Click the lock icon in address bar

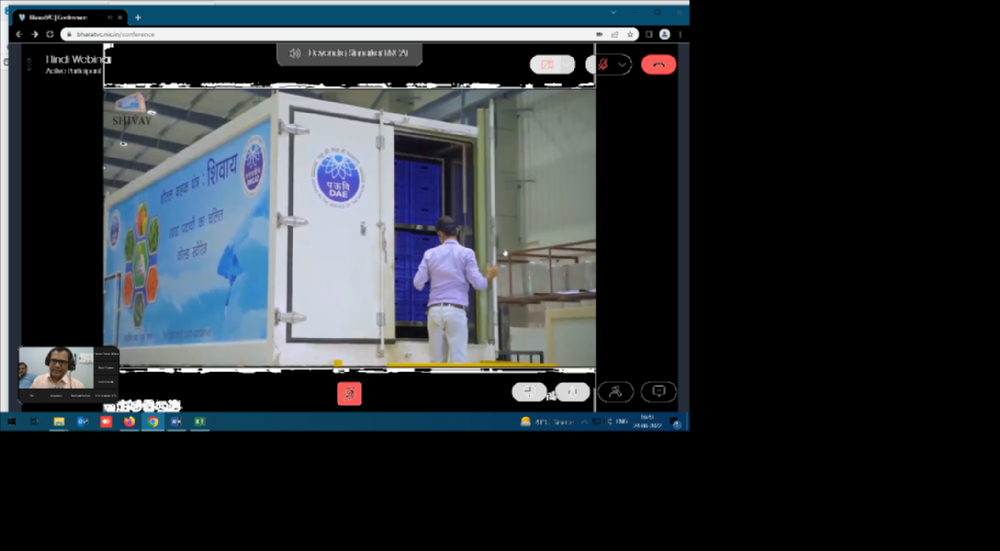click(69, 34)
